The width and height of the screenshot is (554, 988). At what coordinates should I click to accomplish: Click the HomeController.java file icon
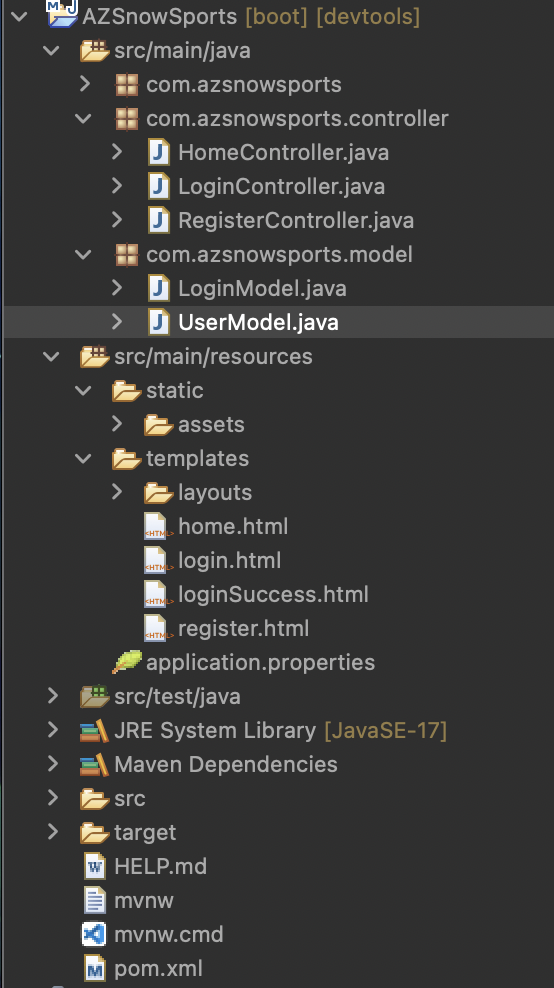(x=159, y=152)
